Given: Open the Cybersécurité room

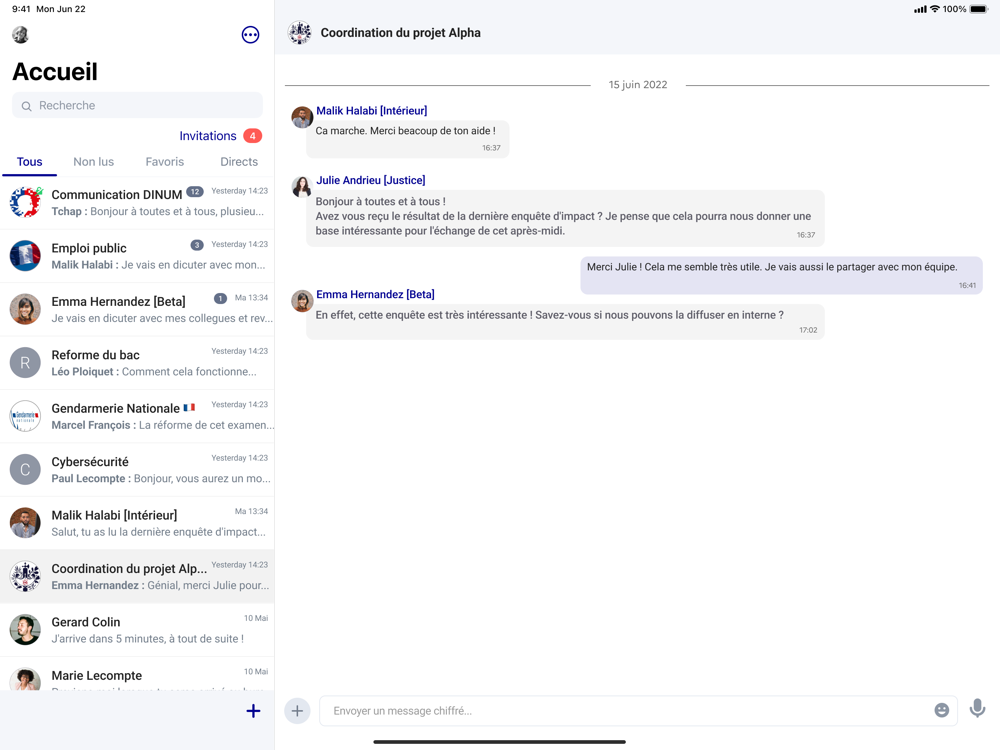Looking at the screenshot, I should (x=137, y=469).
